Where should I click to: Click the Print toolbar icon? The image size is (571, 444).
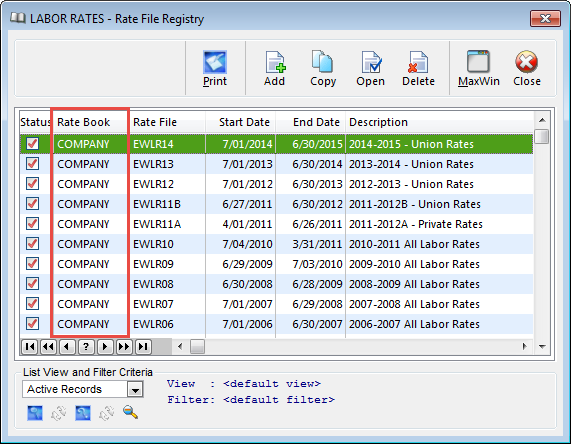(x=215, y=69)
